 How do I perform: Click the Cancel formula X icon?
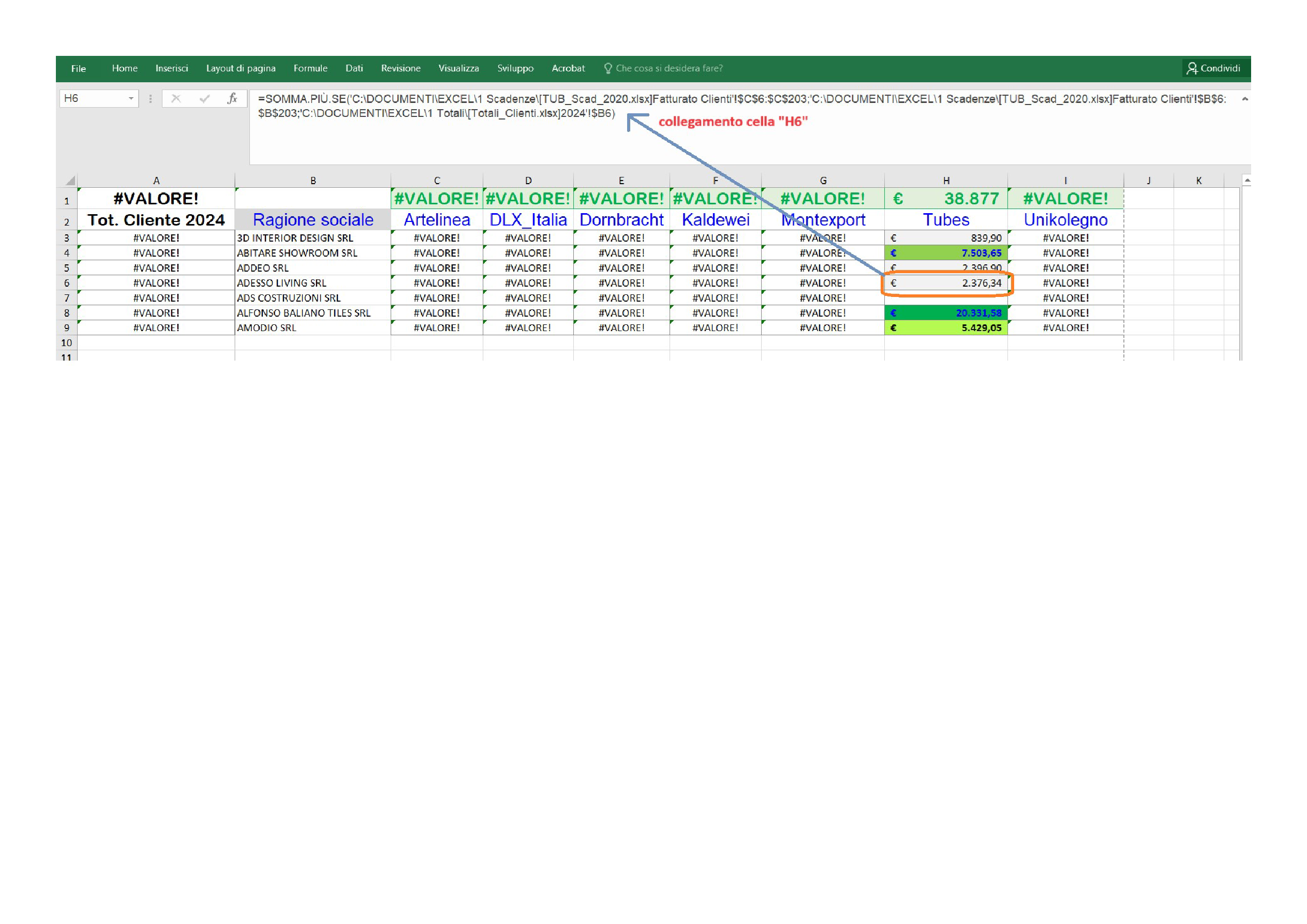pyautogui.click(x=176, y=98)
